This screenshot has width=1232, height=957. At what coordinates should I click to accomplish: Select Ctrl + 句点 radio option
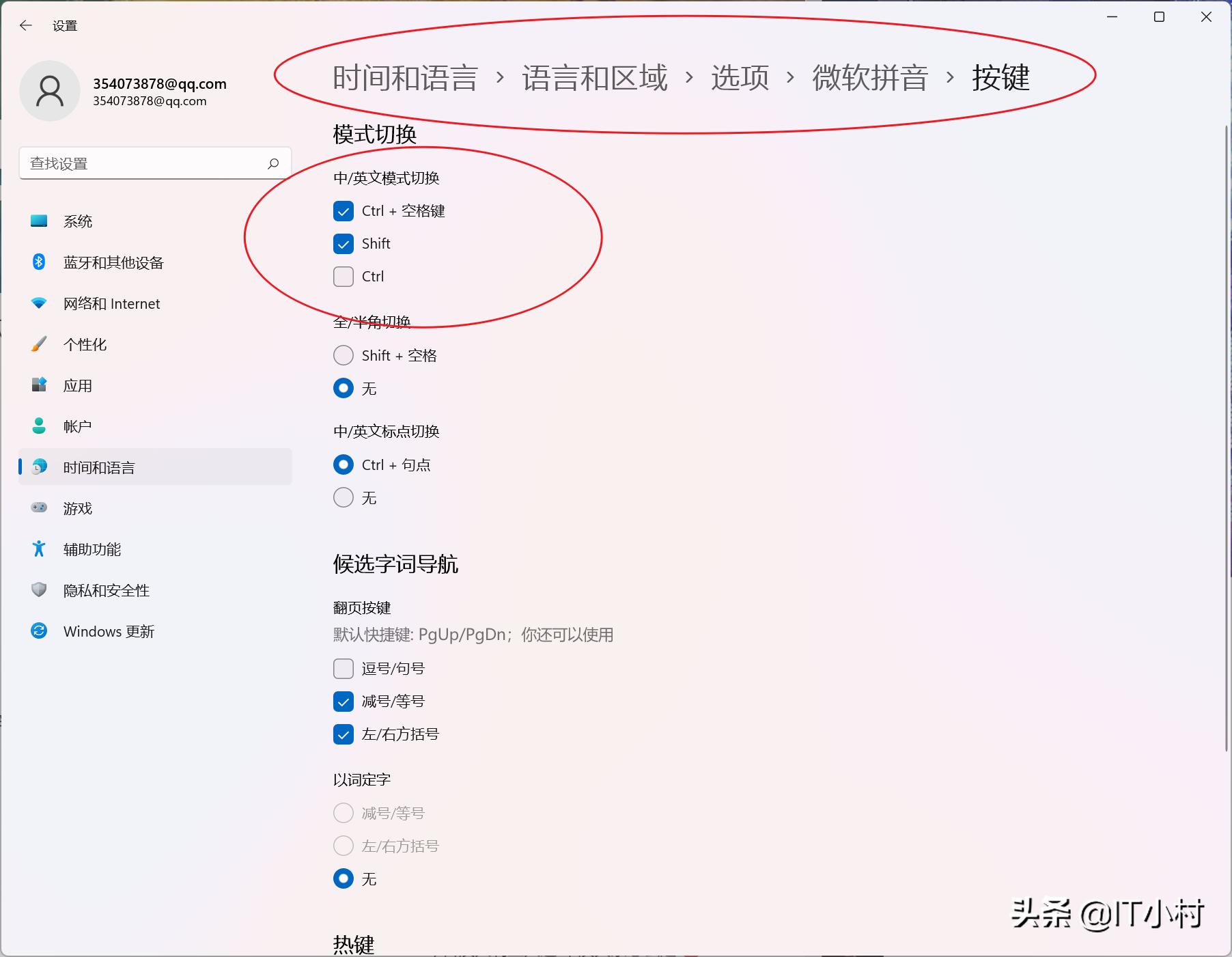click(x=344, y=464)
